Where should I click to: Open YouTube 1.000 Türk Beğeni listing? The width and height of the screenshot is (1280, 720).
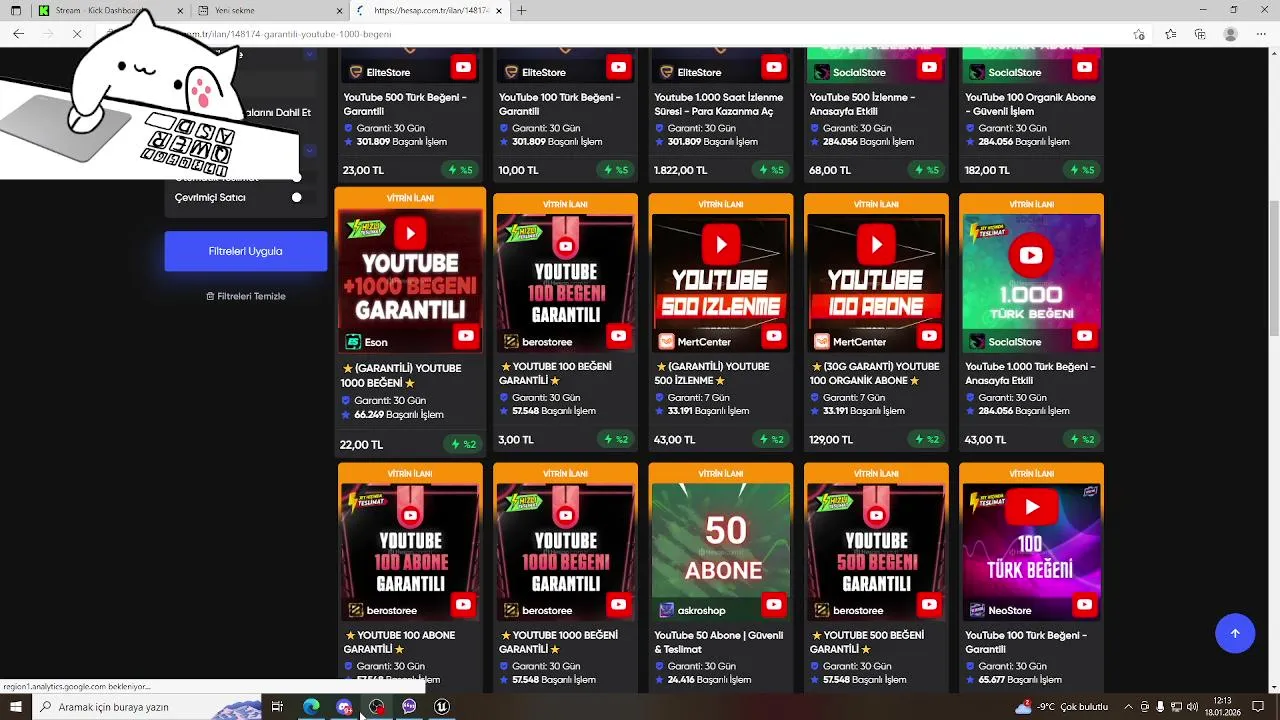click(x=1030, y=373)
